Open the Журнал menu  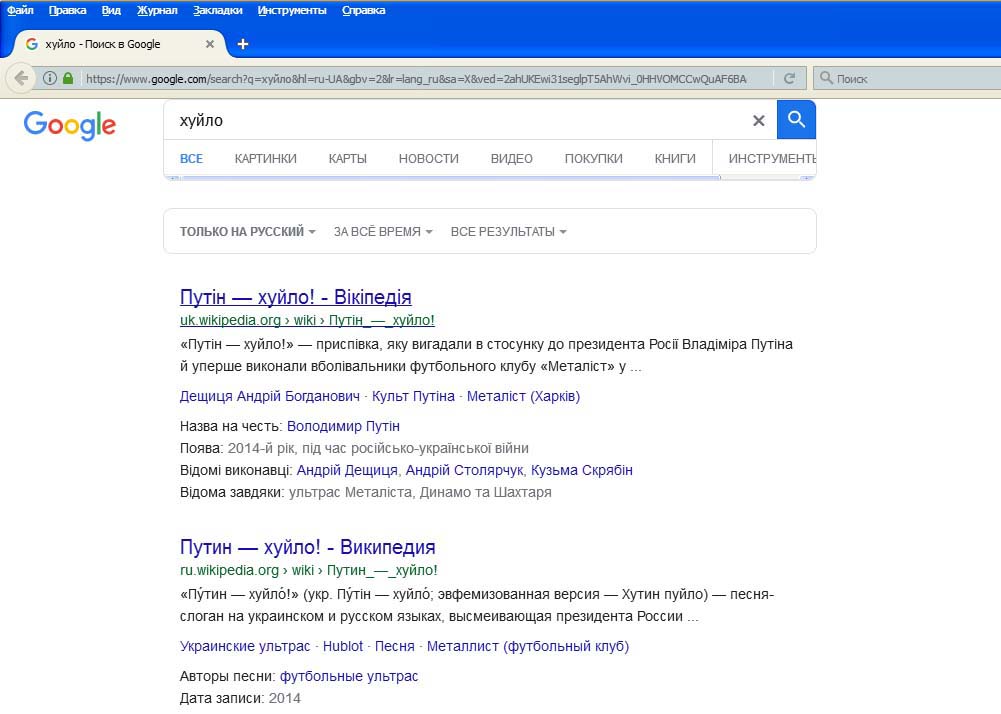(x=157, y=10)
